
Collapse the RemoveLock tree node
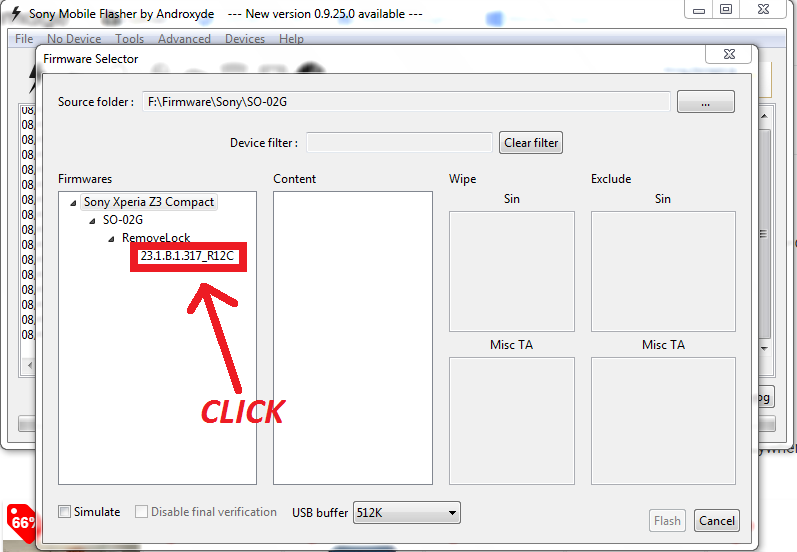tap(111, 239)
